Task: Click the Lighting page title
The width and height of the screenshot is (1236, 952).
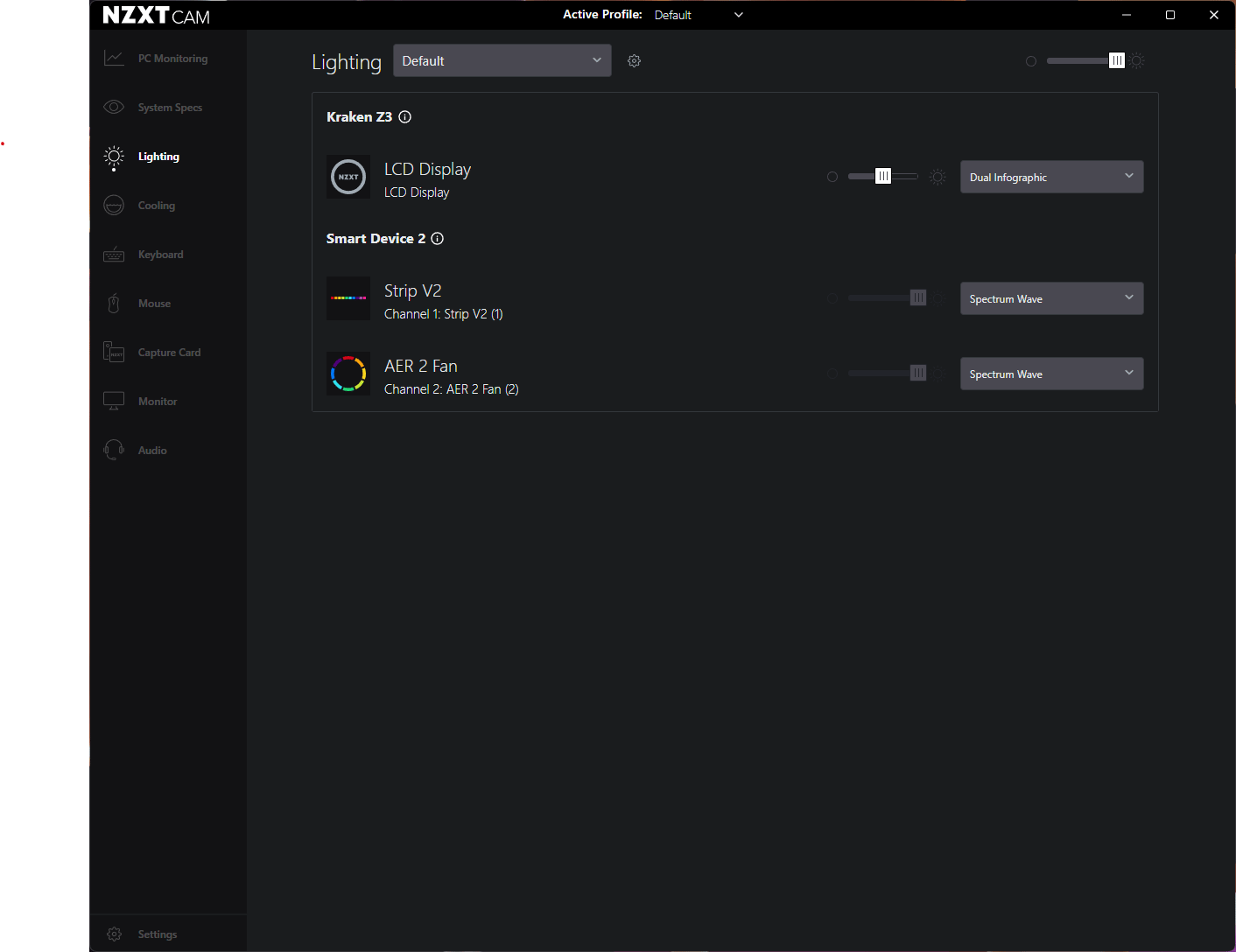Action: click(347, 62)
